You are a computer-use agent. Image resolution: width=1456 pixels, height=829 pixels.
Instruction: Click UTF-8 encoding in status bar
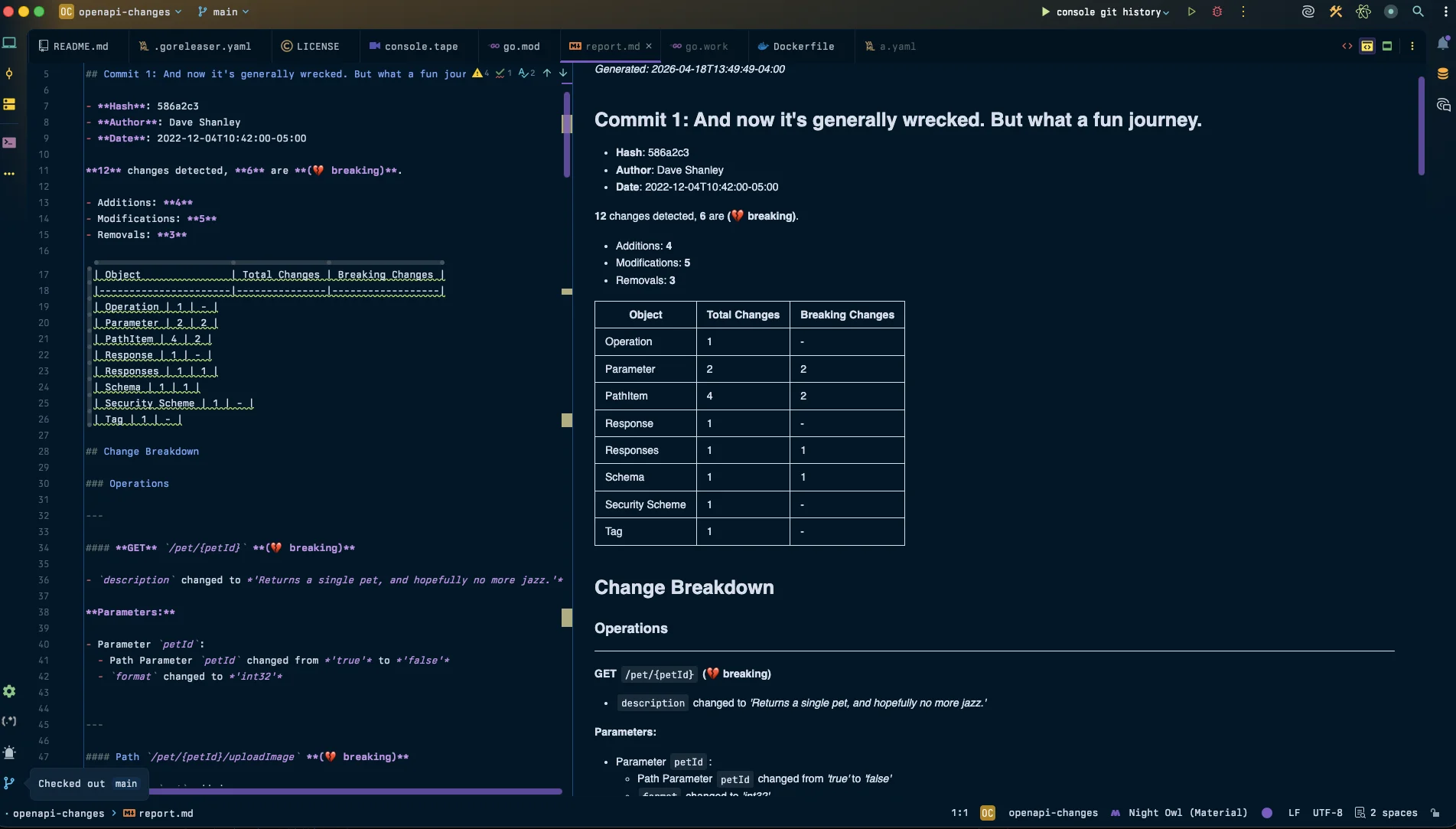click(1327, 813)
